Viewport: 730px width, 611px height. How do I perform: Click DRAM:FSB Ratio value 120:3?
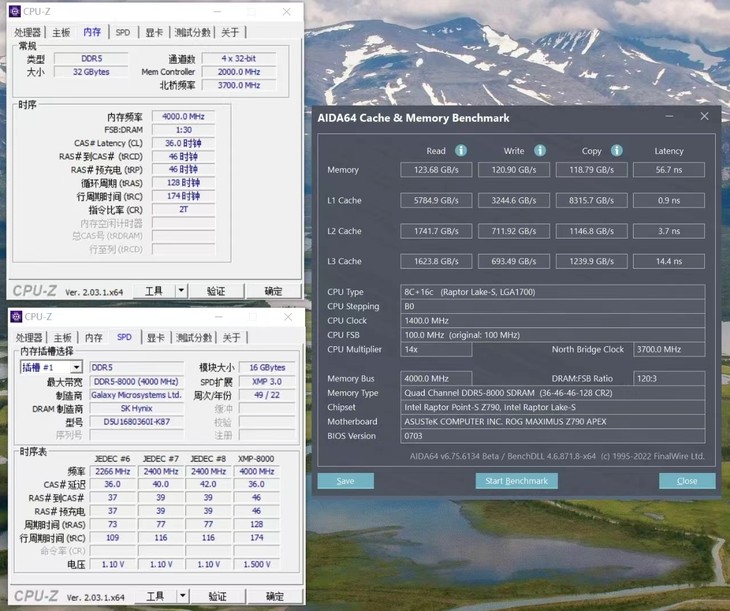(669, 378)
